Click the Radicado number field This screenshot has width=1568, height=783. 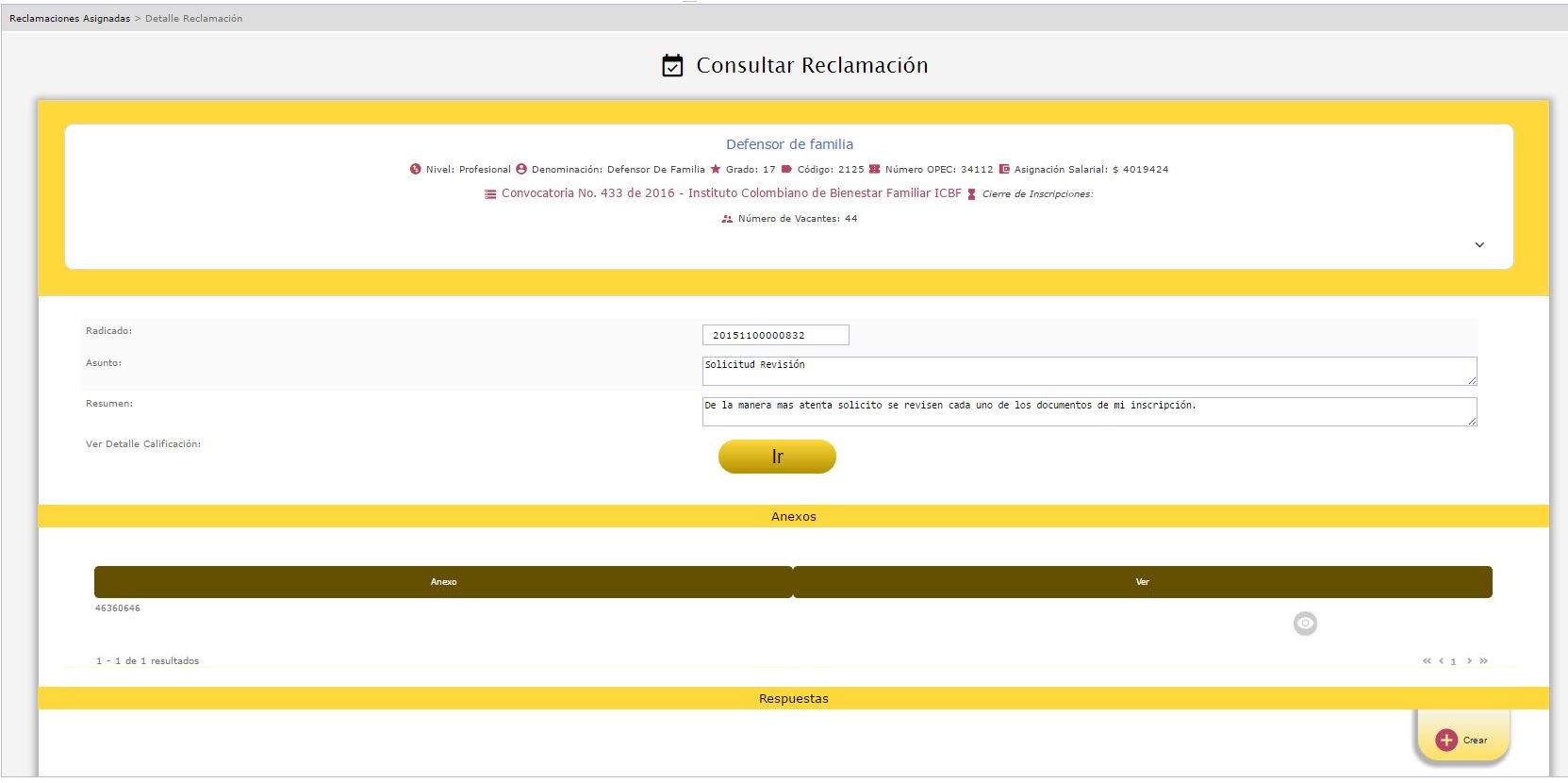[x=775, y=336]
